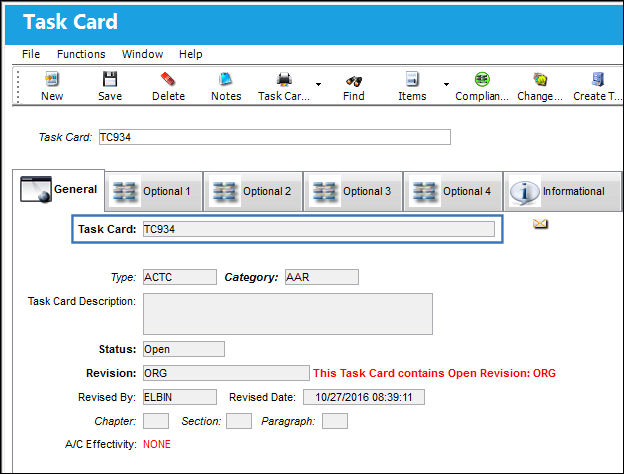The height and width of the screenshot is (474, 624).
Task: Click the Section input box
Action: pyautogui.click(x=239, y=421)
